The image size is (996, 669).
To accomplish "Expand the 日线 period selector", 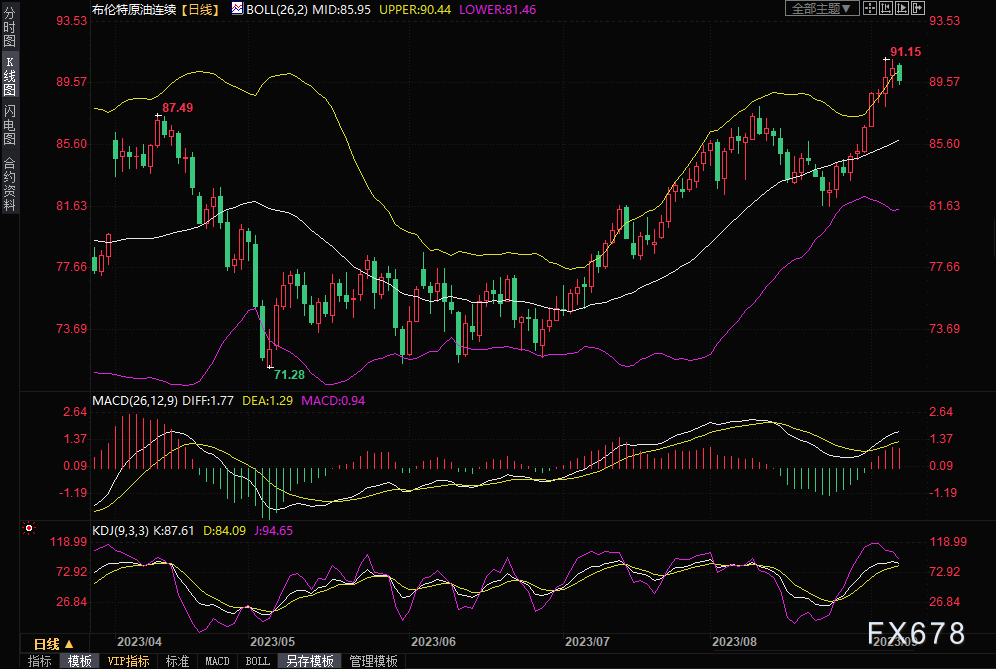I will 46,643.
